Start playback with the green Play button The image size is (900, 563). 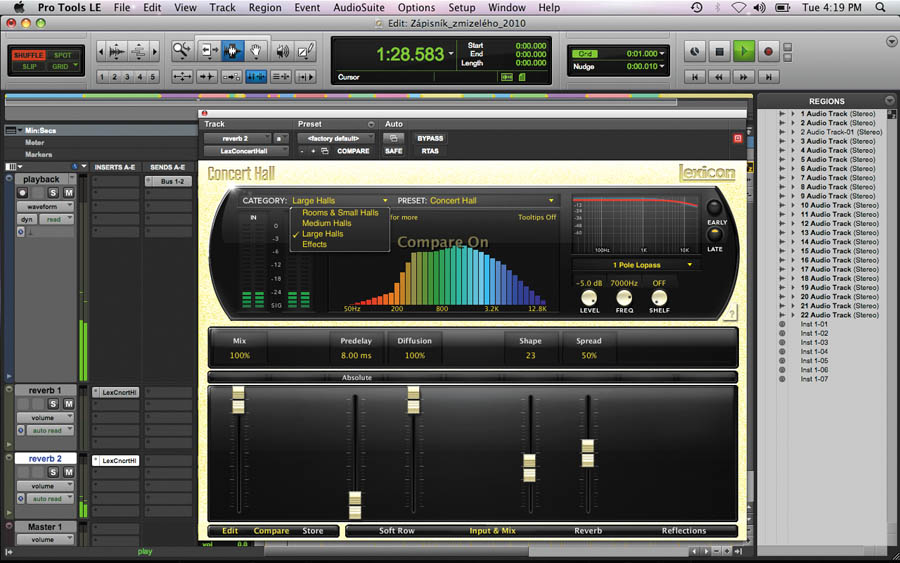744,51
